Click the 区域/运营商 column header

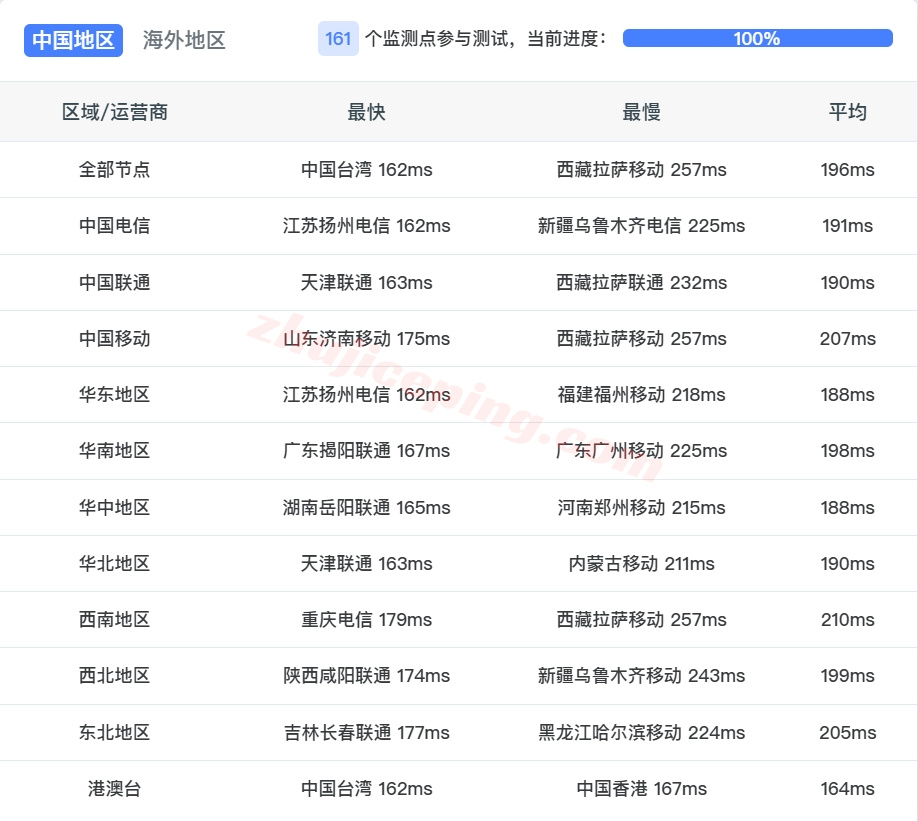[112, 112]
